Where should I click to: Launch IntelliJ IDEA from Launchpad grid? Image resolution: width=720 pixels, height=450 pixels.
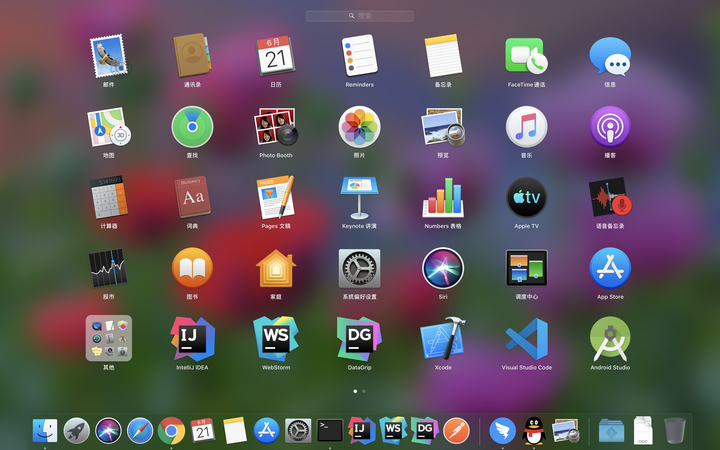(x=192, y=339)
